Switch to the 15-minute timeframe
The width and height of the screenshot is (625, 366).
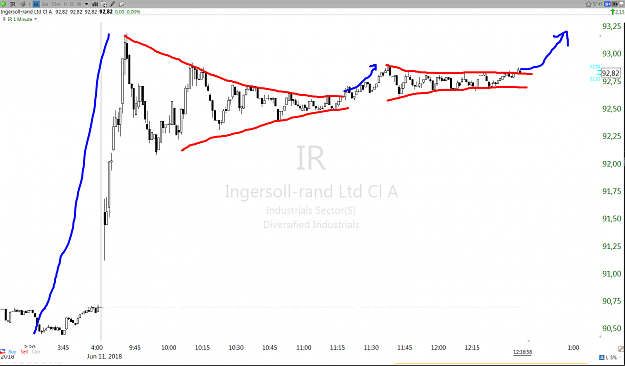point(56,4)
